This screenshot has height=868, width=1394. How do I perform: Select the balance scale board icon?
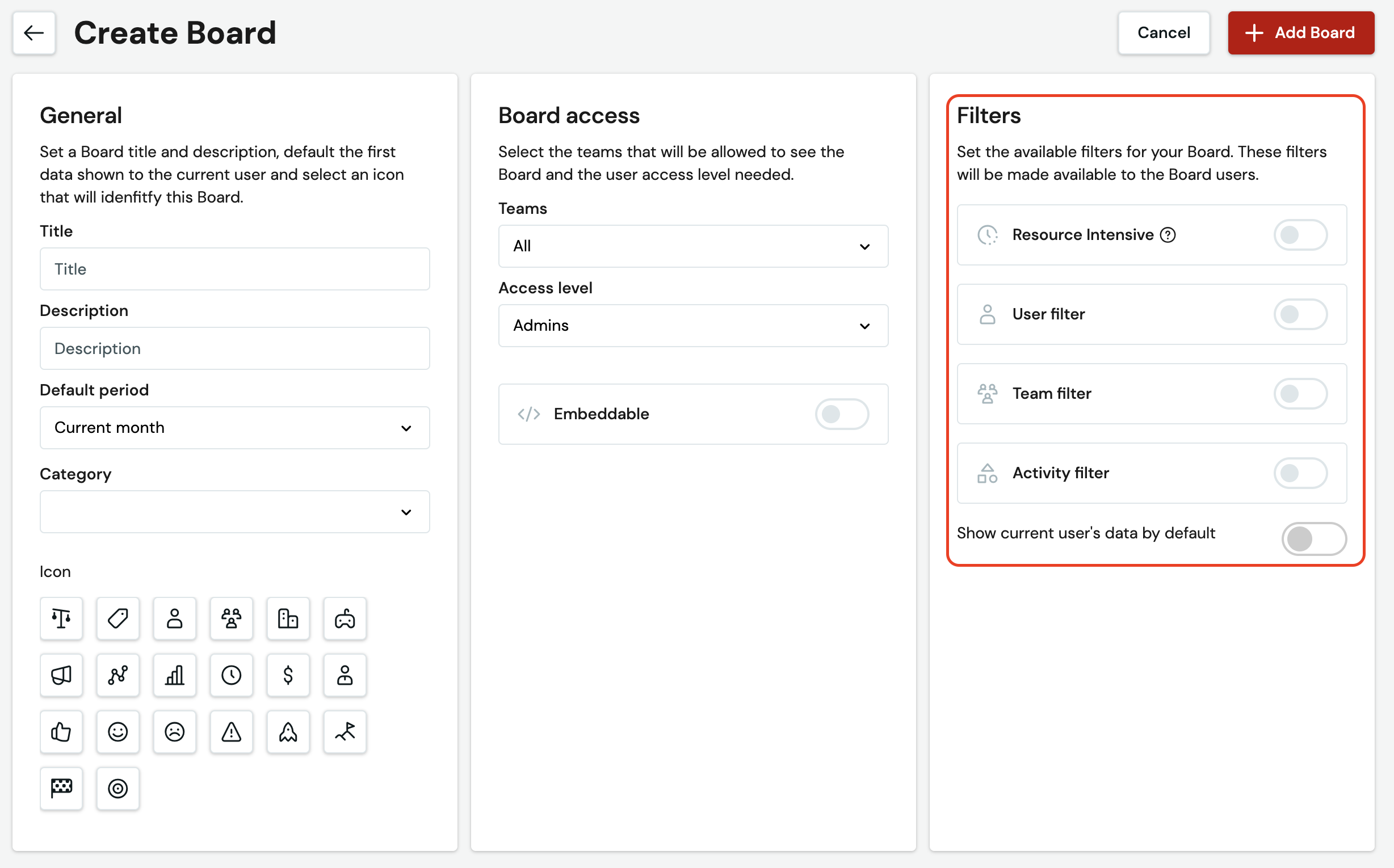61,618
